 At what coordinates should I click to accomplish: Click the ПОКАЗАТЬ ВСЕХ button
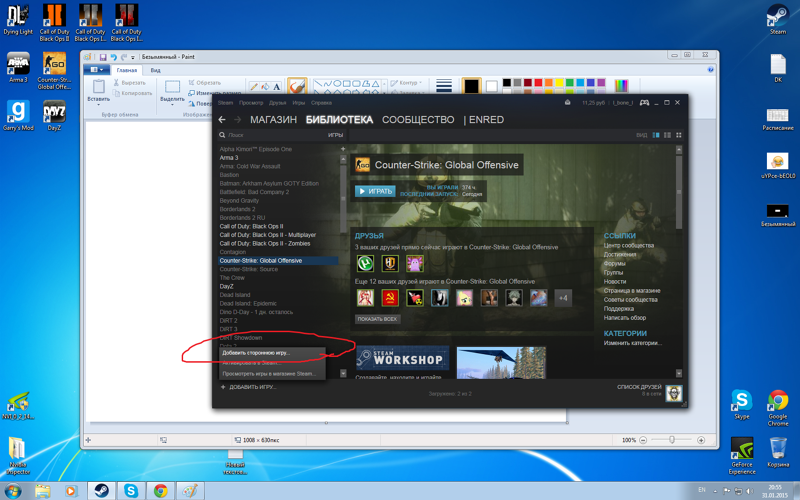pos(378,319)
